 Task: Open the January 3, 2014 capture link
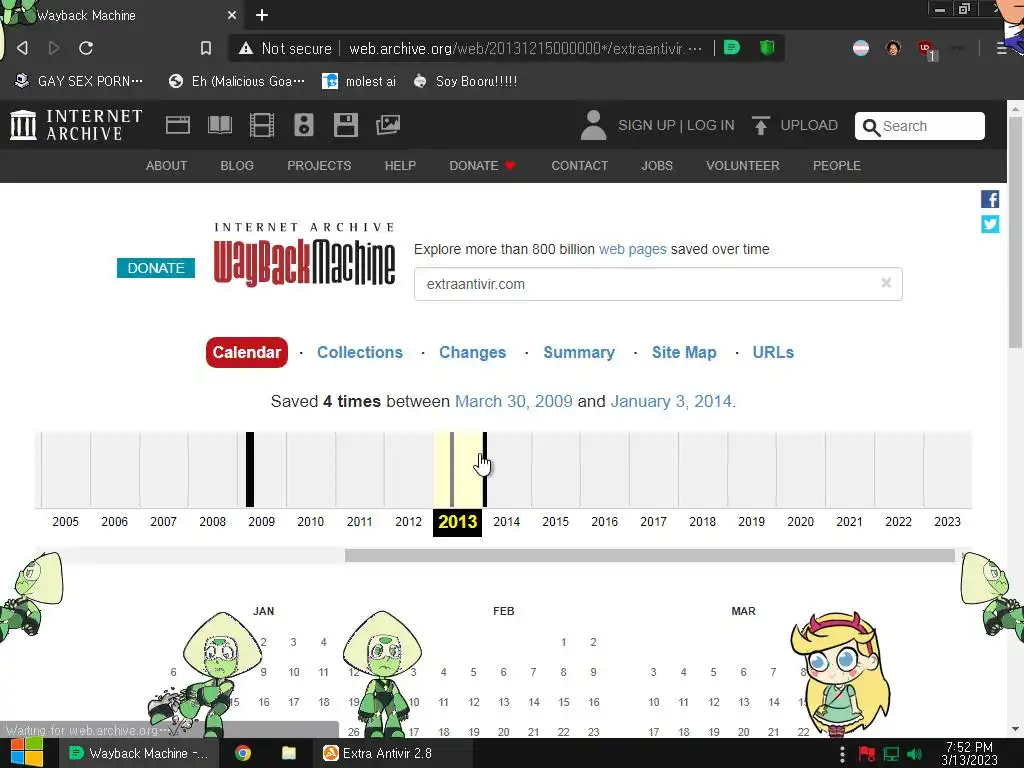(x=671, y=401)
